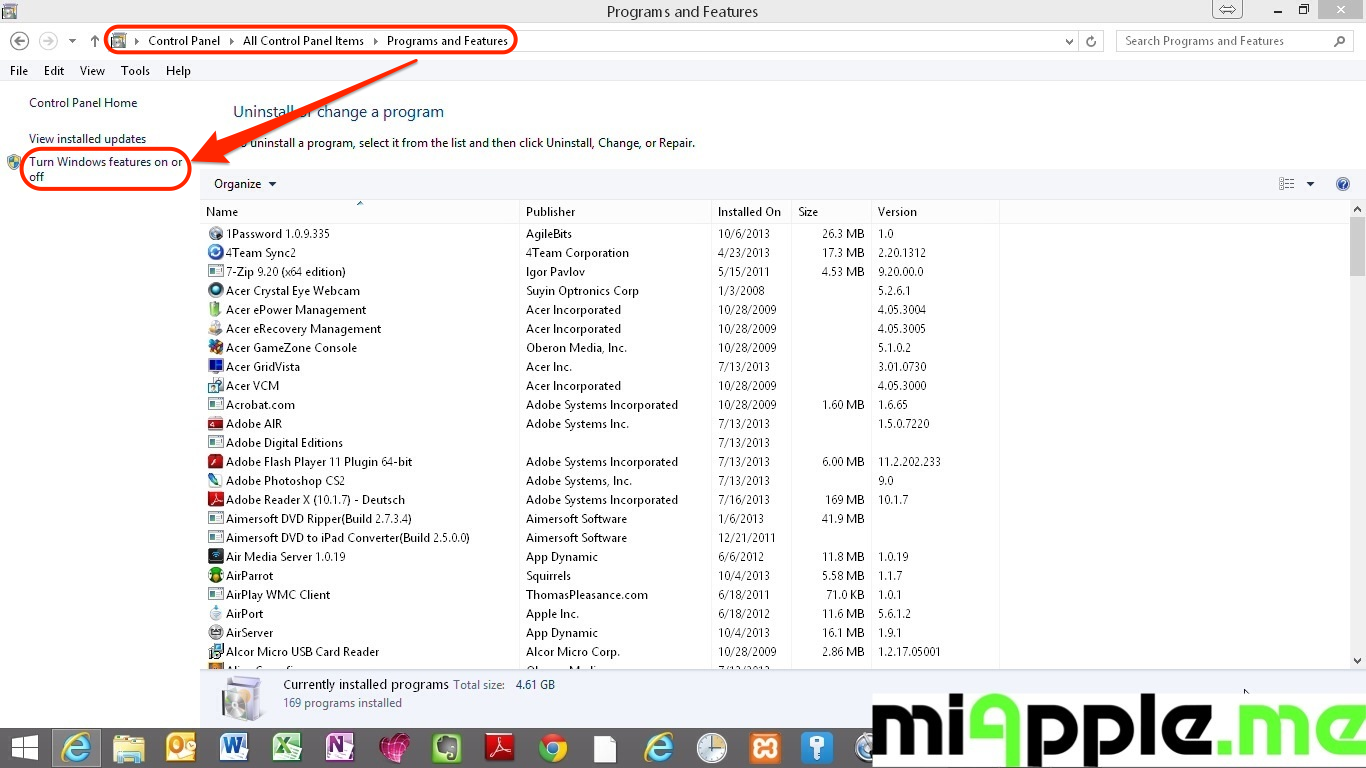This screenshot has width=1366, height=768.
Task: Click the Windows Start button
Action: pyautogui.click(x=24, y=747)
